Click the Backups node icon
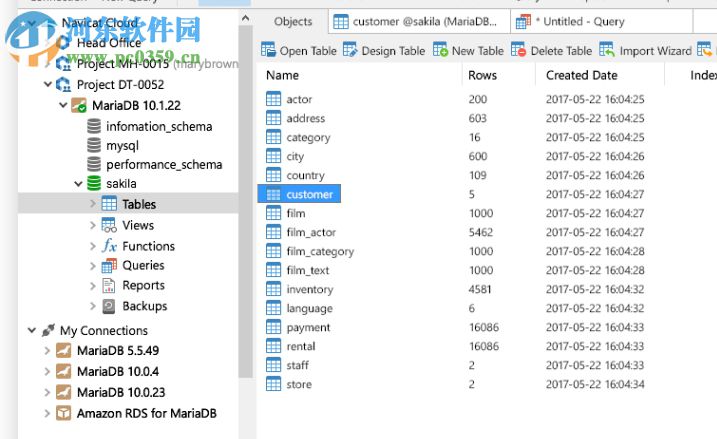717x439 pixels. (x=109, y=306)
